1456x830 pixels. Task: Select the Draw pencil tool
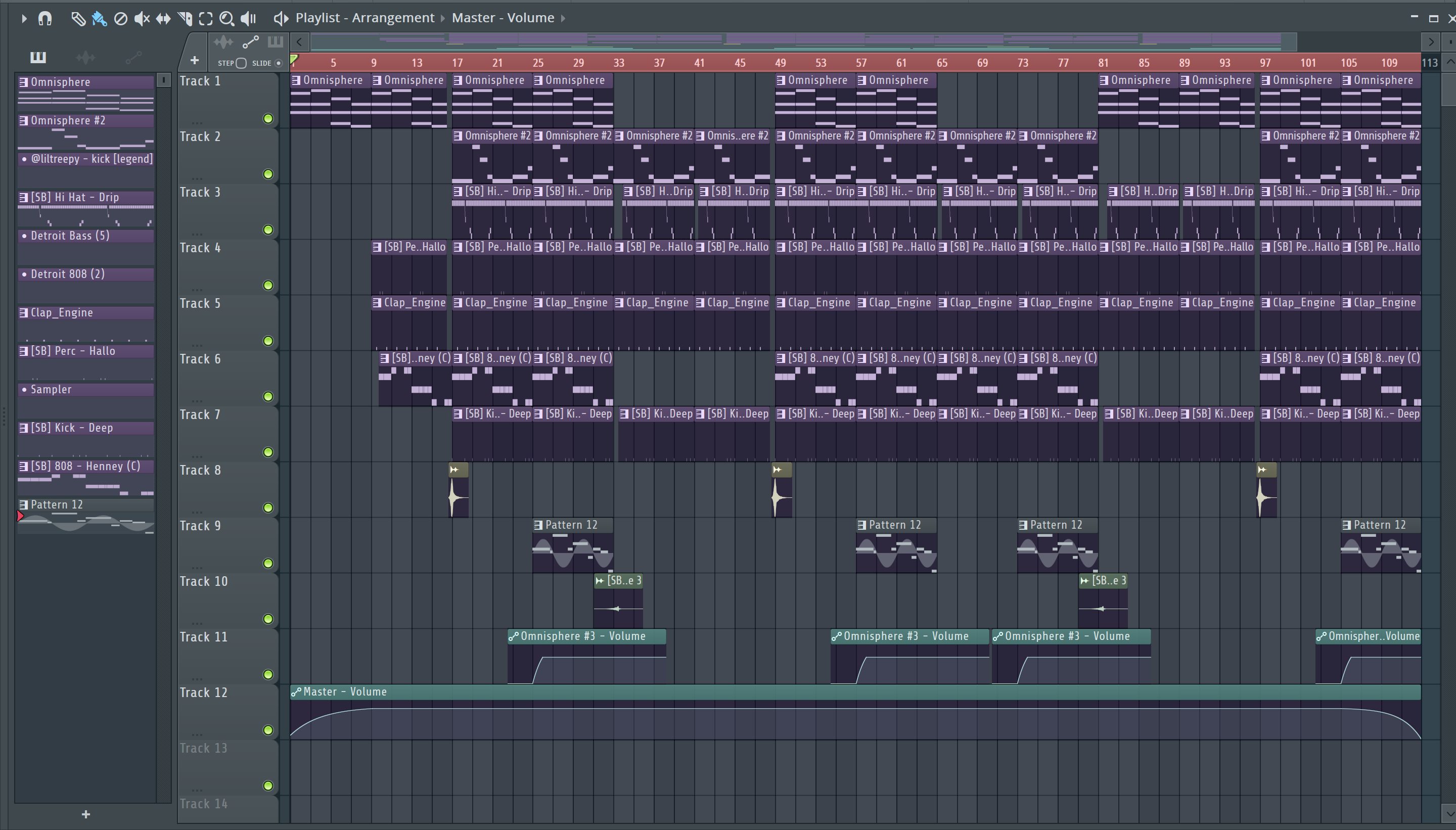[x=78, y=19]
